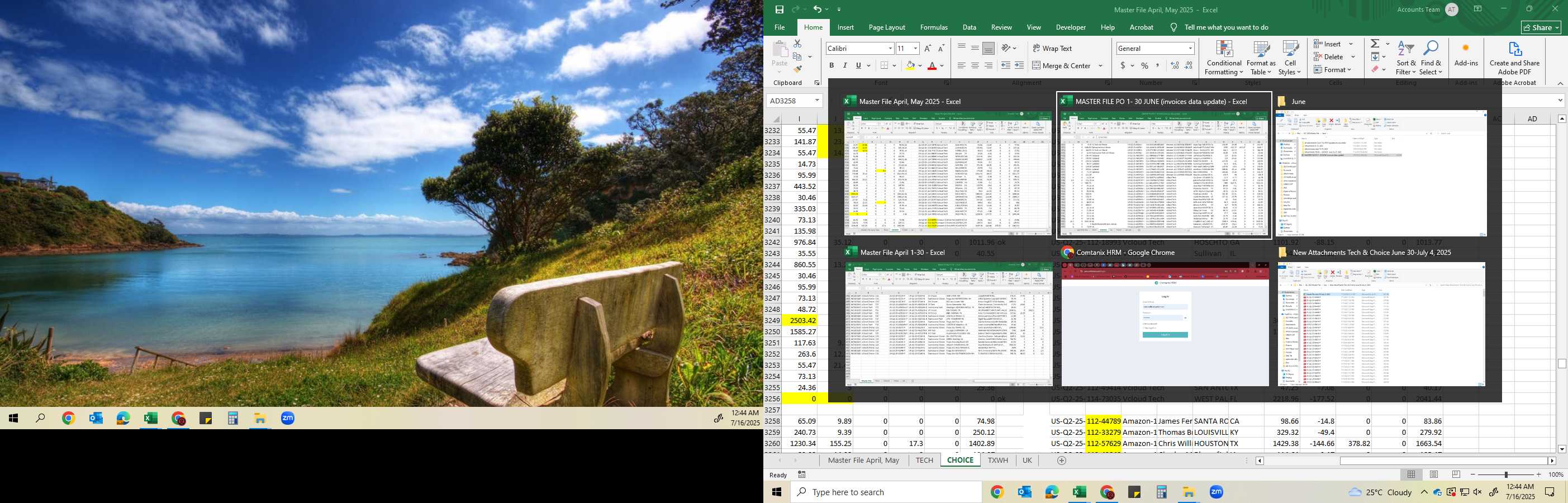This screenshot has width=1568, height=503.
Task: Toggle Bold formatting
Action: [831, 66]
